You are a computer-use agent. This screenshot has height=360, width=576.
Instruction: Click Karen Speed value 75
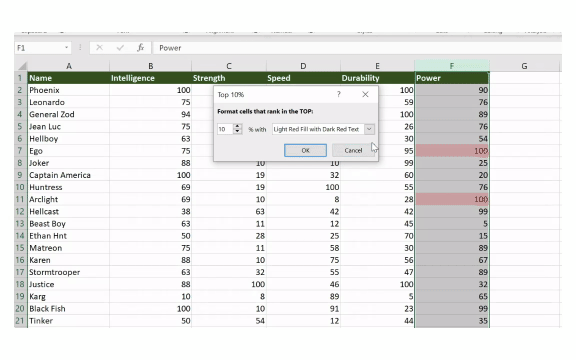[x=303, y=260]
